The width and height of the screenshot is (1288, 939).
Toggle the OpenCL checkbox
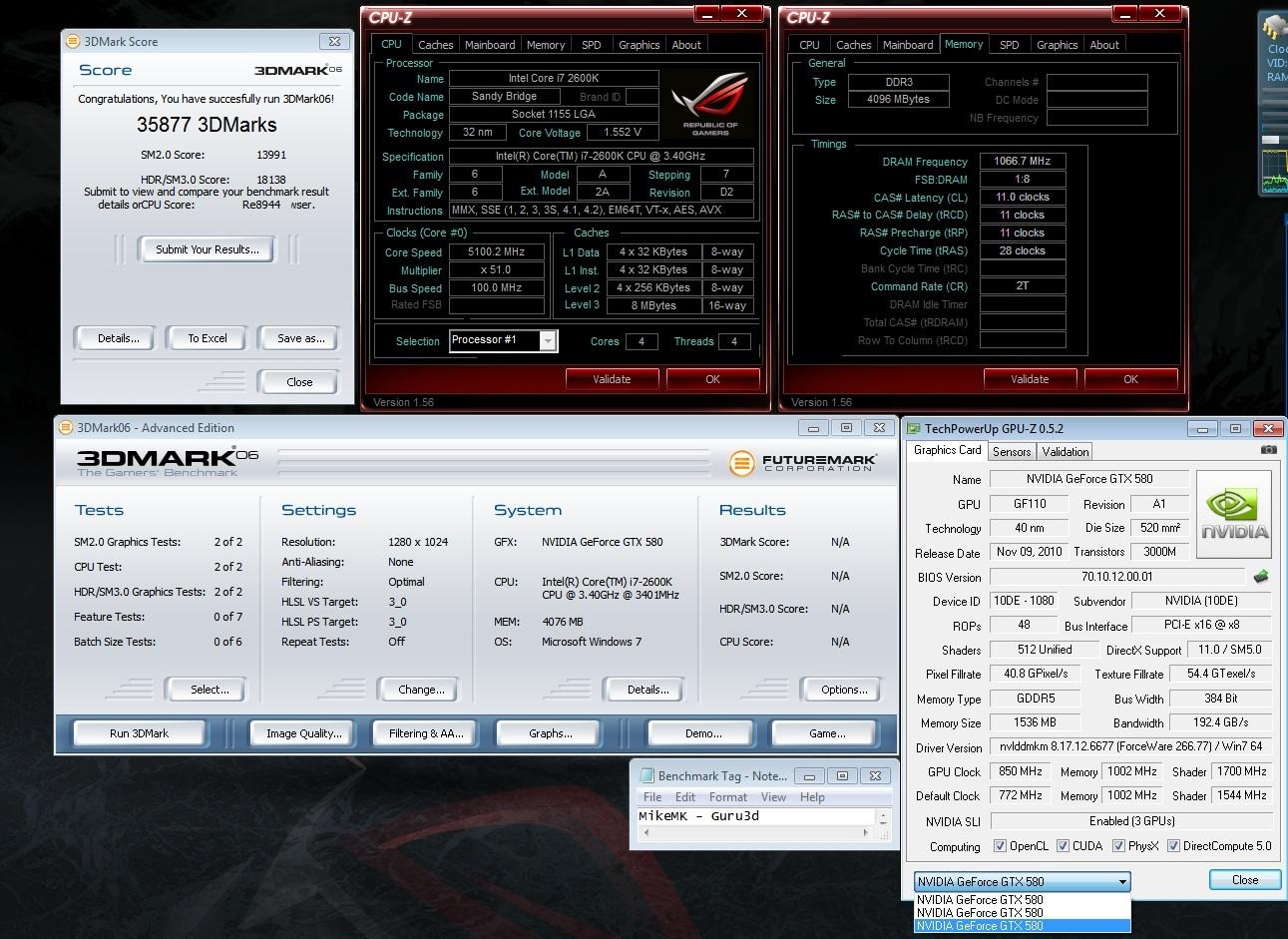(1000, 846)
